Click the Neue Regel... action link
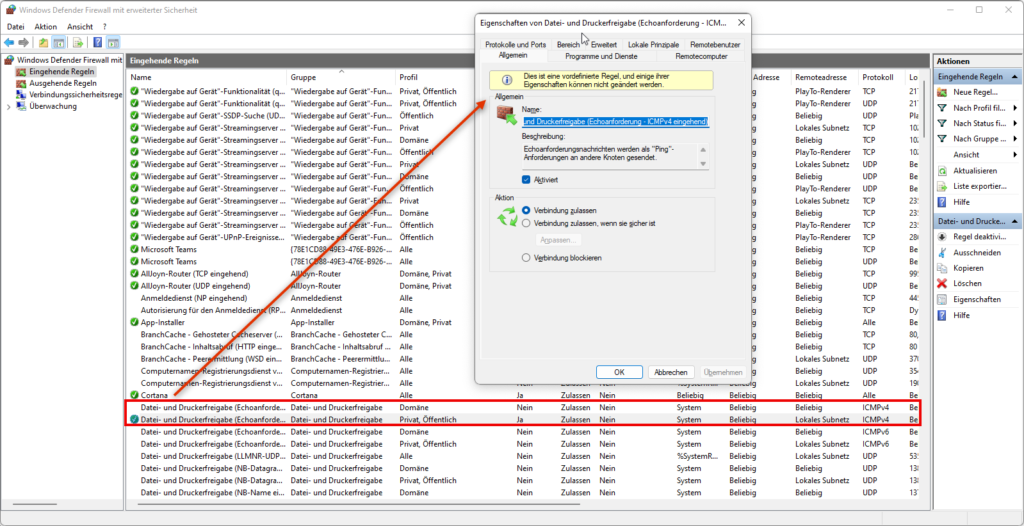The height and width of the screenshot is (526, 1024). [x=975, y=92]
